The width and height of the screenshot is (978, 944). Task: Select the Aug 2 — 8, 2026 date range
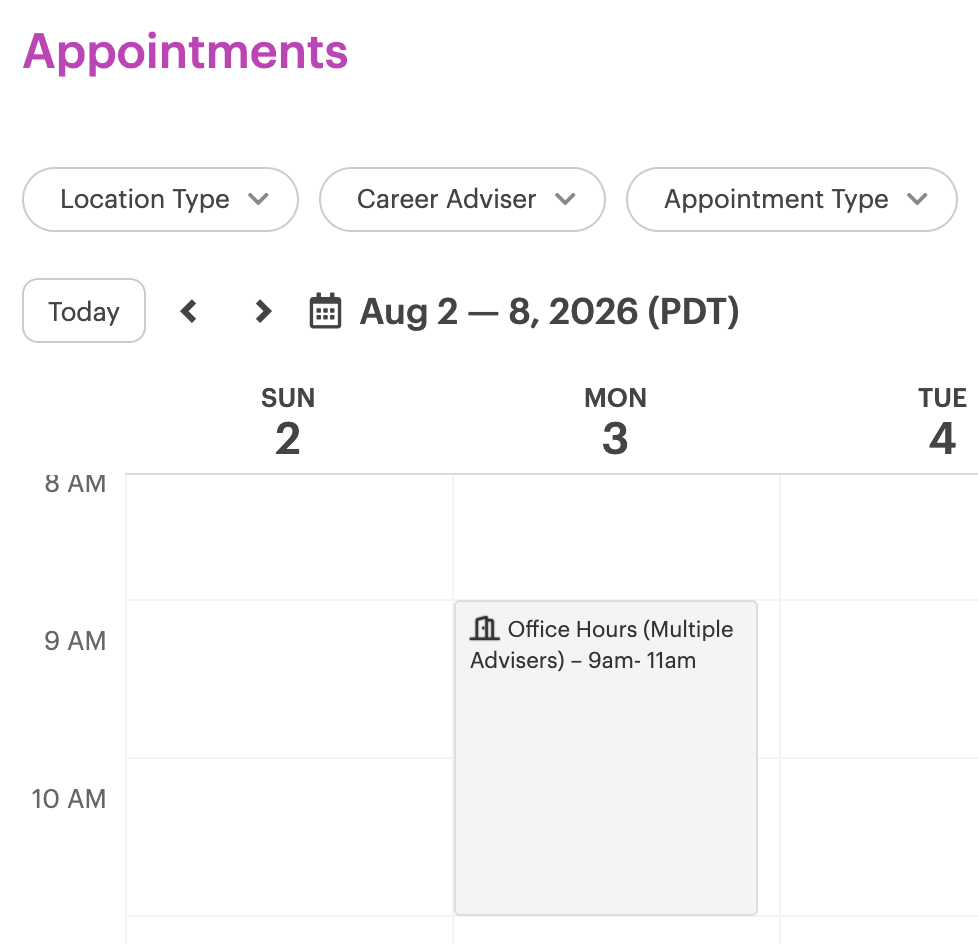tap(549, 311)
